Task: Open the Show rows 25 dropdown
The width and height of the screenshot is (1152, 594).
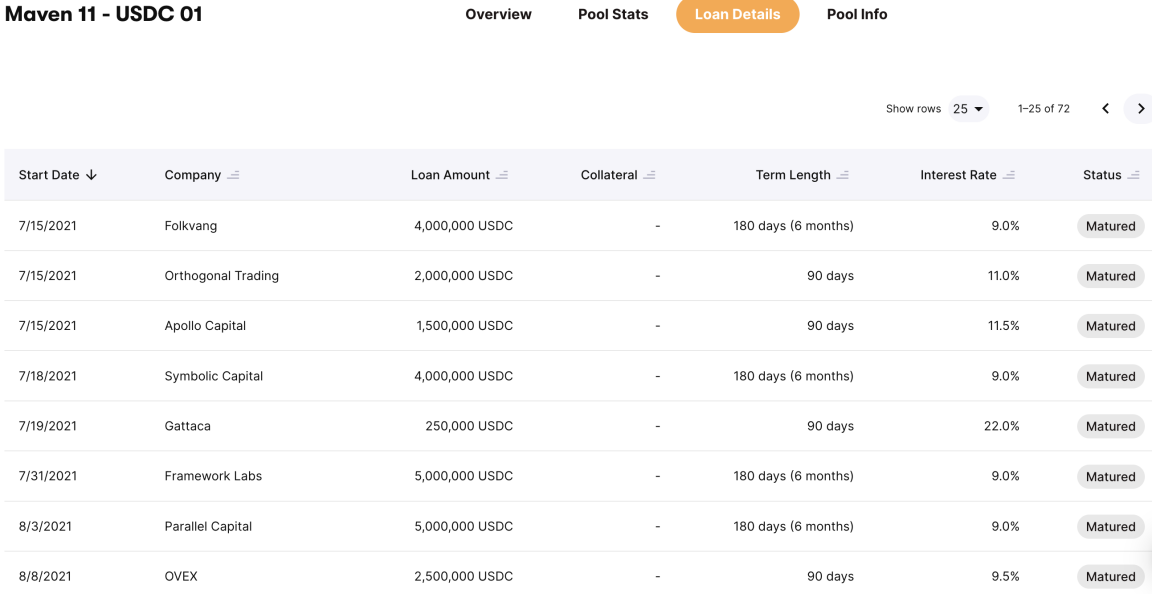Action: (x=968, y=109)
